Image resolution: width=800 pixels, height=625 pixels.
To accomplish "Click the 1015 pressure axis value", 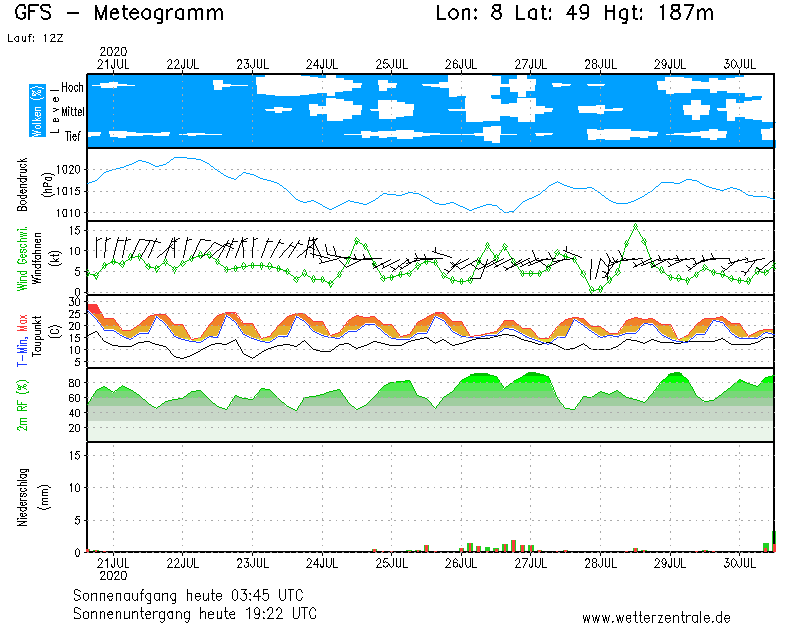I will tap(68, 191).
